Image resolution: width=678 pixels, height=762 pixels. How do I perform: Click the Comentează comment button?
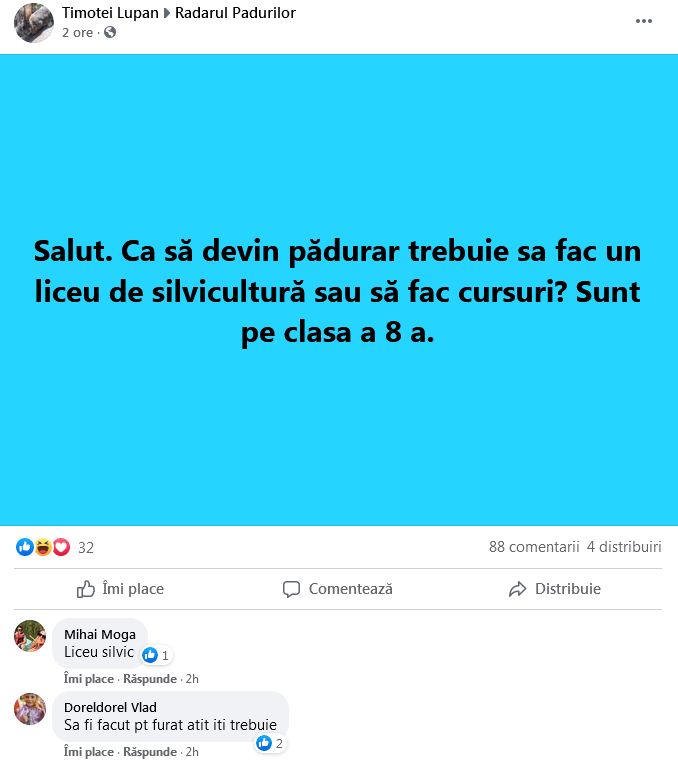(338, 589)
